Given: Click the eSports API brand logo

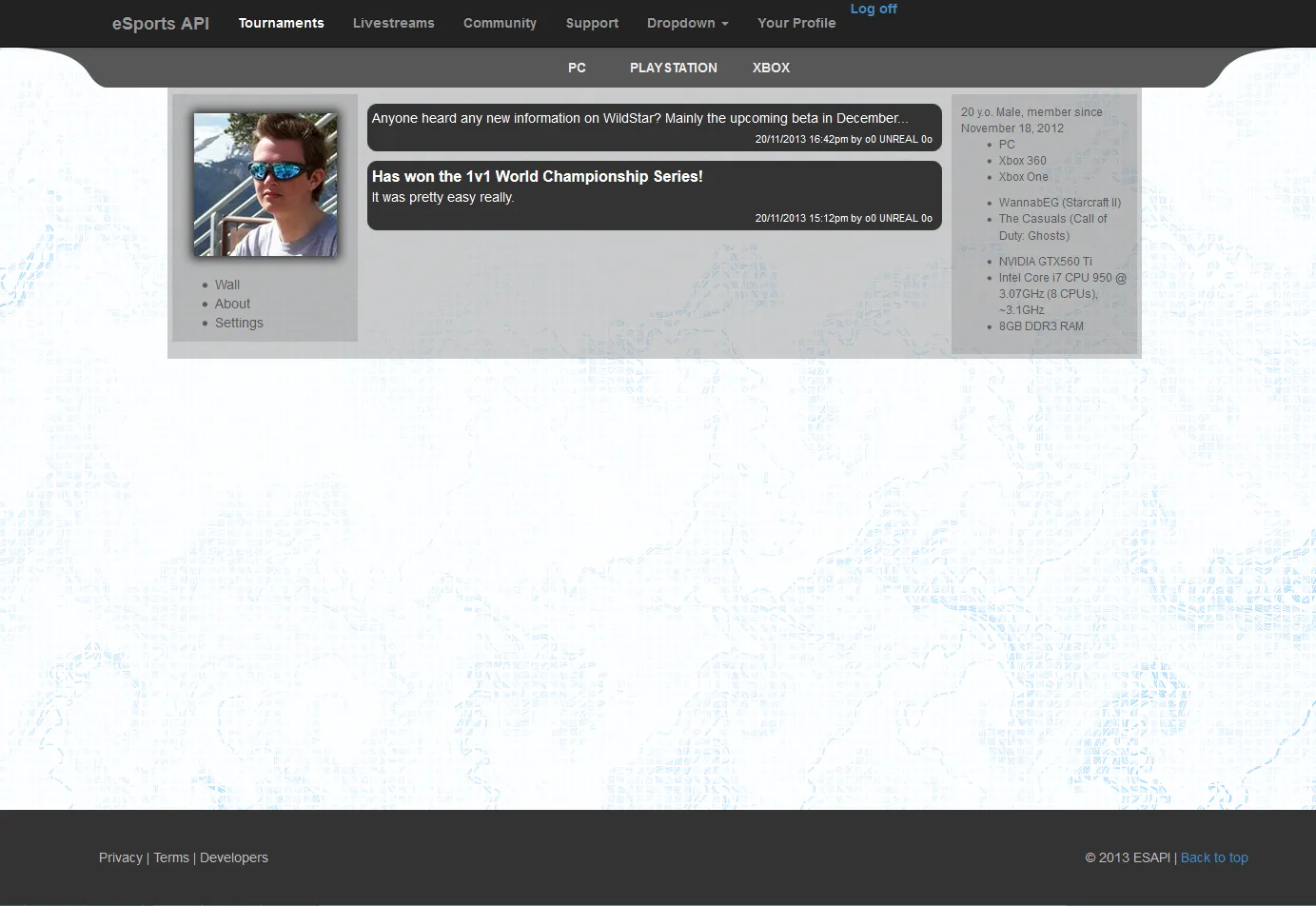Looking at the screenshot, I should (x=160, y=23).
